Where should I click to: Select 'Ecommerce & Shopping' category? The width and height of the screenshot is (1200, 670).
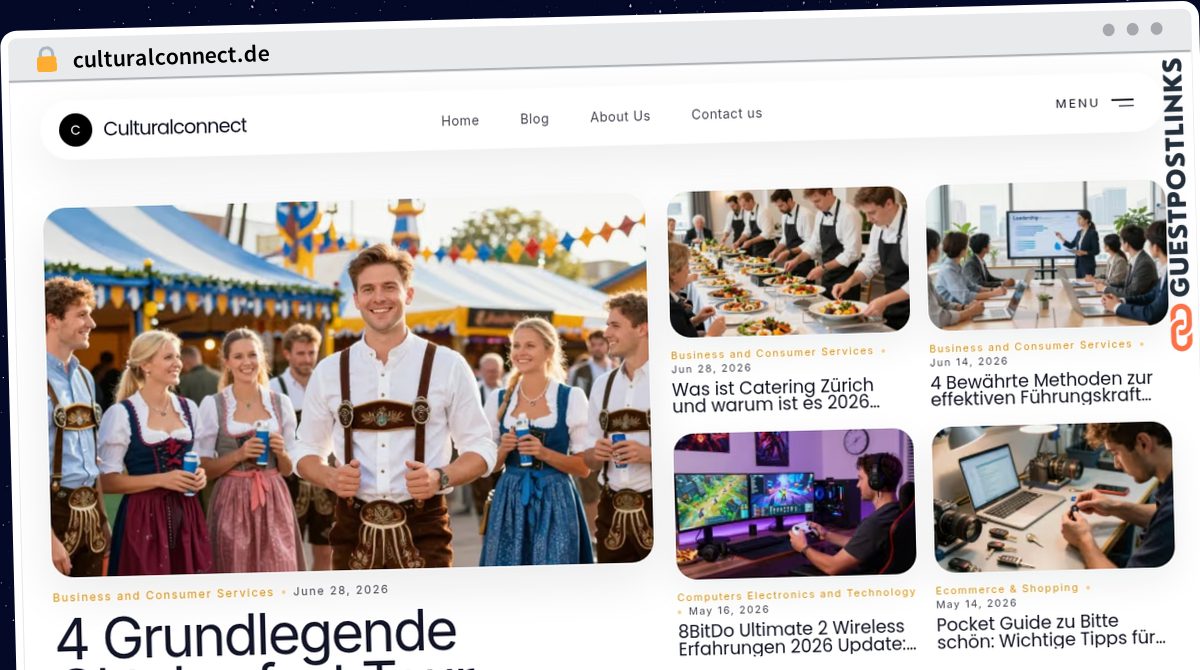(1007, 589)
